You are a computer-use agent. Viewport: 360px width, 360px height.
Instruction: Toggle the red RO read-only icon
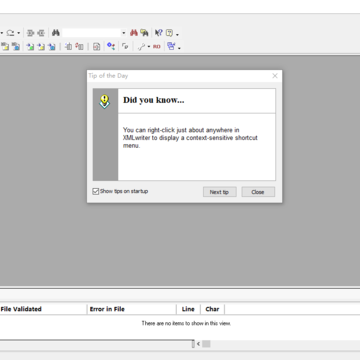click(x=157, y=46)
